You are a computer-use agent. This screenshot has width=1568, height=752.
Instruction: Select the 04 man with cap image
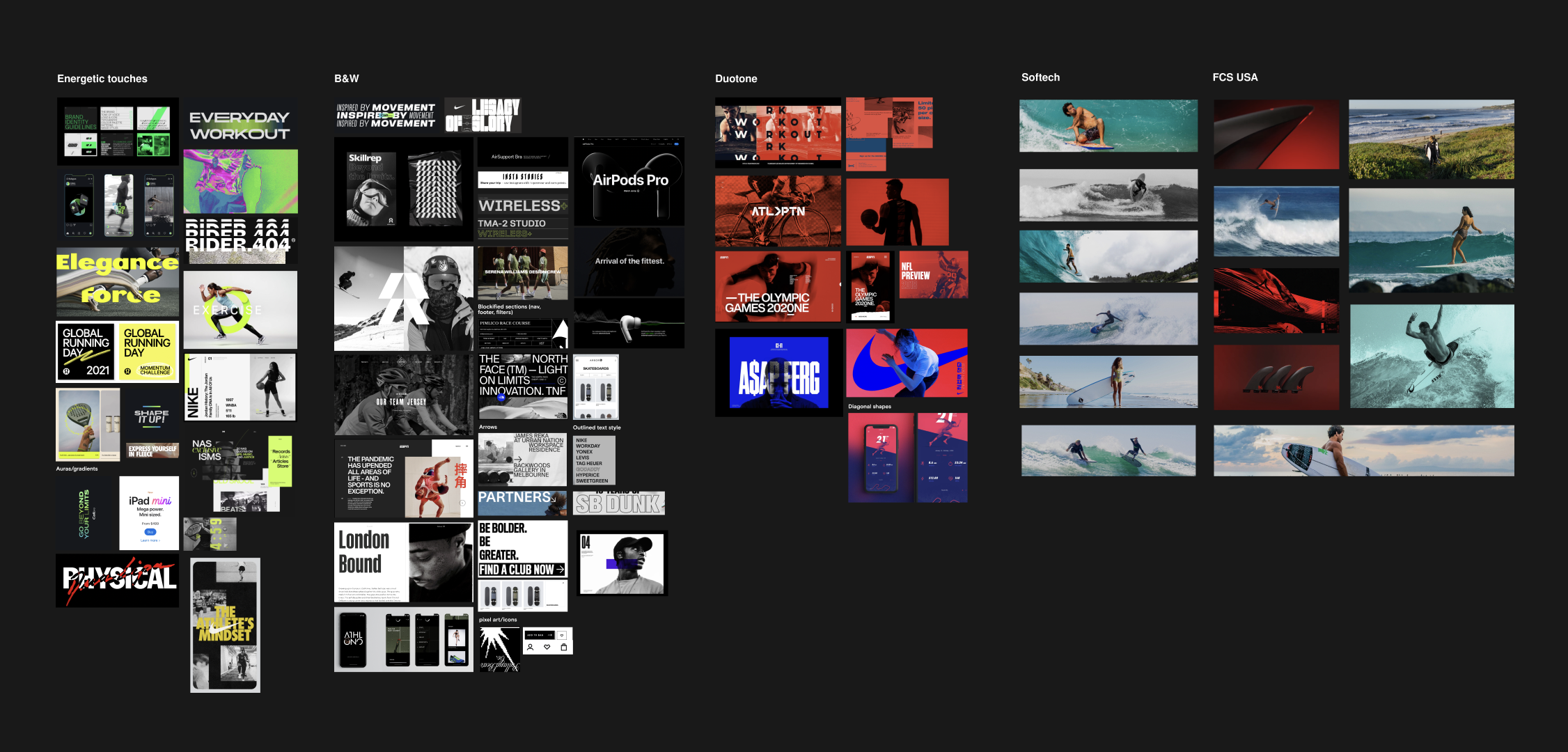pyautogui.click(x=622, y=563)
